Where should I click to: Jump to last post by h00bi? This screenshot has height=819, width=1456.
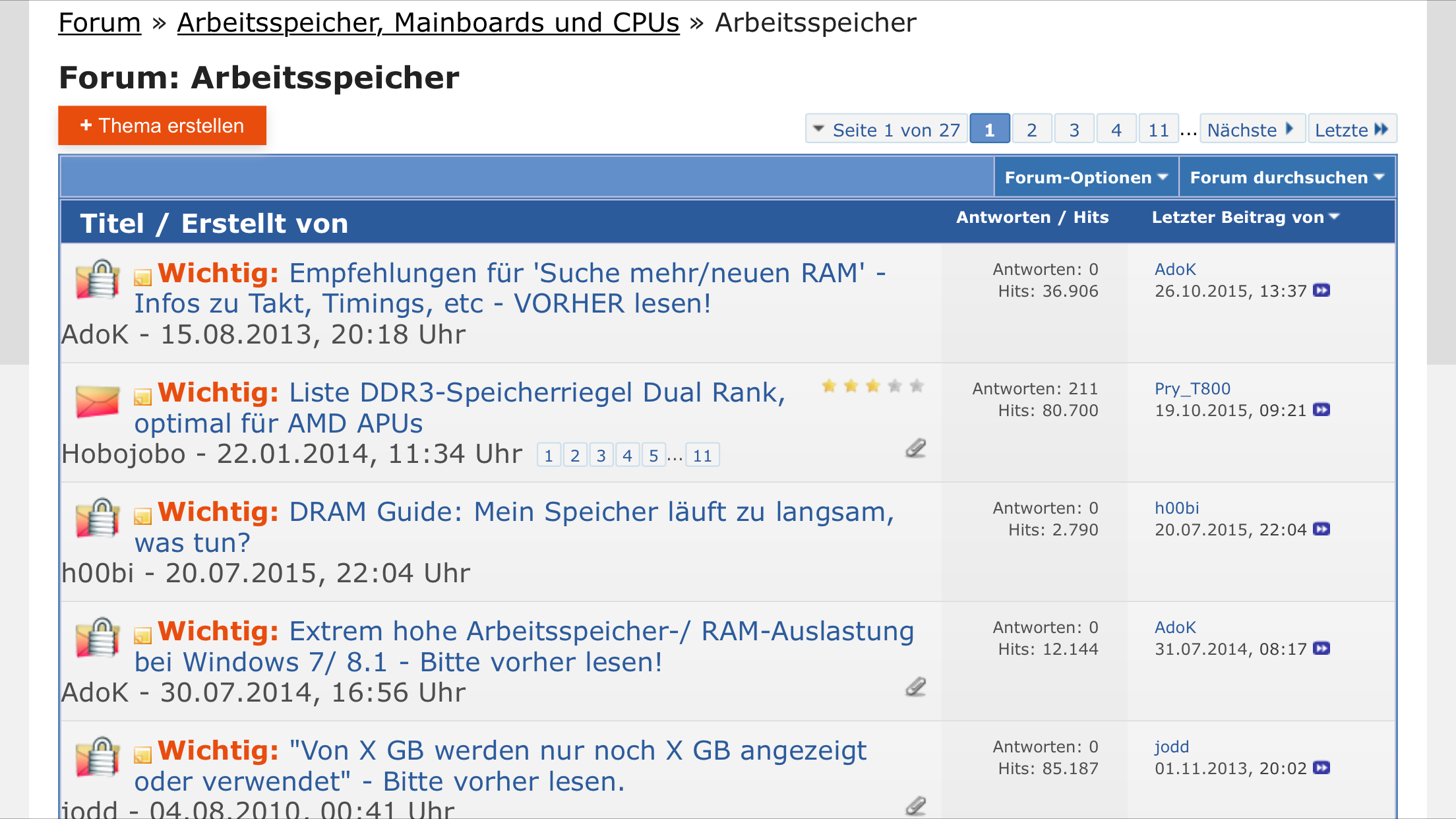1321,529
